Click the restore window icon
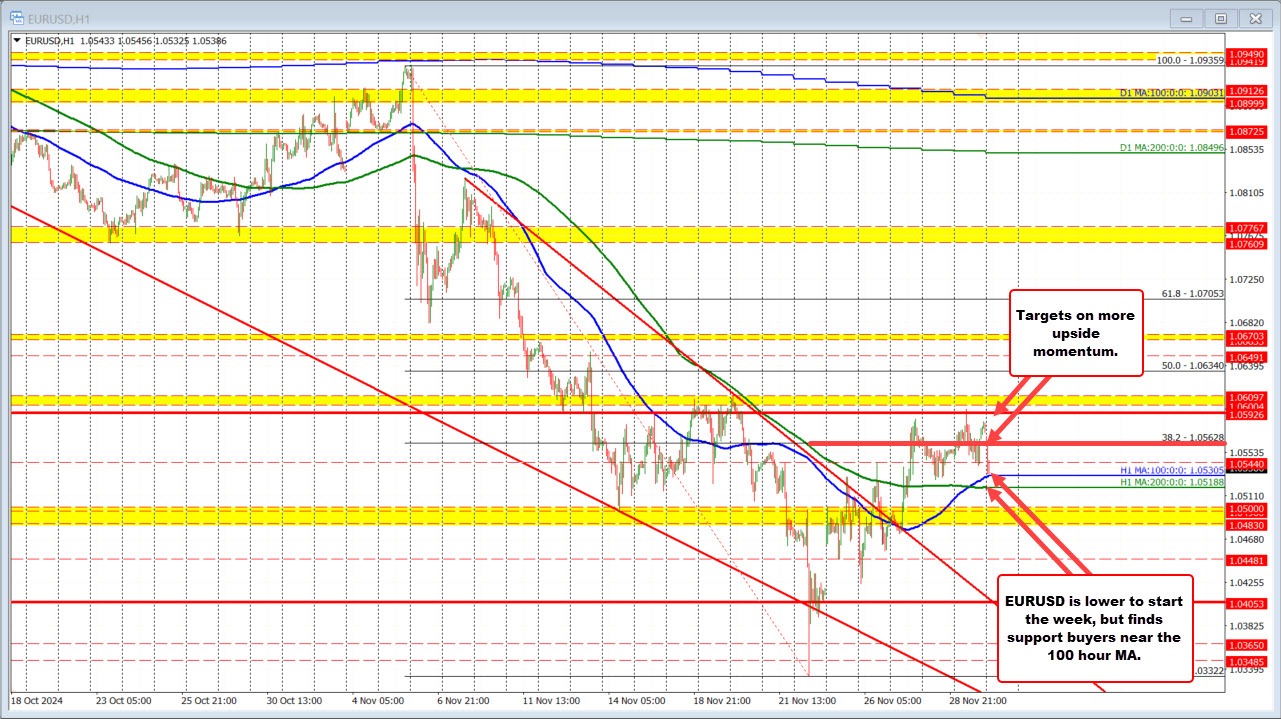This screenshot has height=719, width=1281. click(1221, 18)
